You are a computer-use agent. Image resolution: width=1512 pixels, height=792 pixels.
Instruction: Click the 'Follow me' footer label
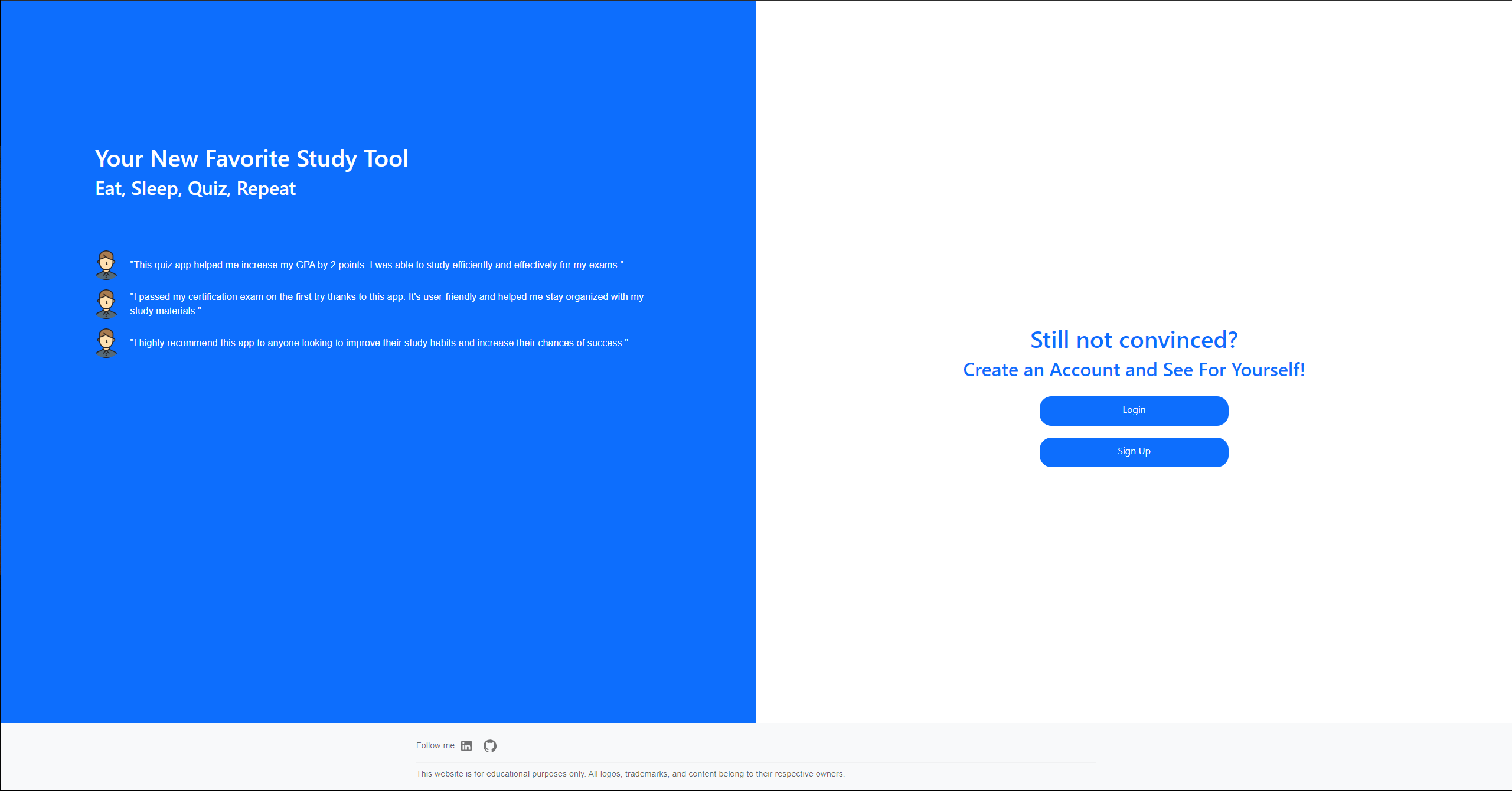tap(435, 746)
